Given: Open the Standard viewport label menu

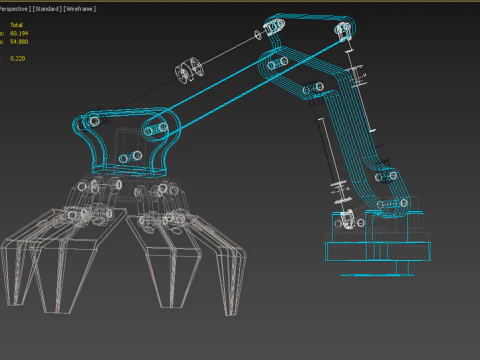Looking at the screenshot, I should [x=47, y=9].
